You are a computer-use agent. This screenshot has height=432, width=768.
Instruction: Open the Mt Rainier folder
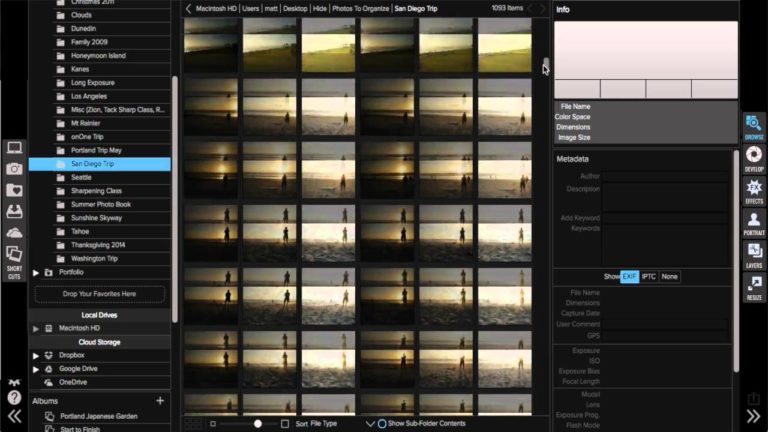pos(85,123)
